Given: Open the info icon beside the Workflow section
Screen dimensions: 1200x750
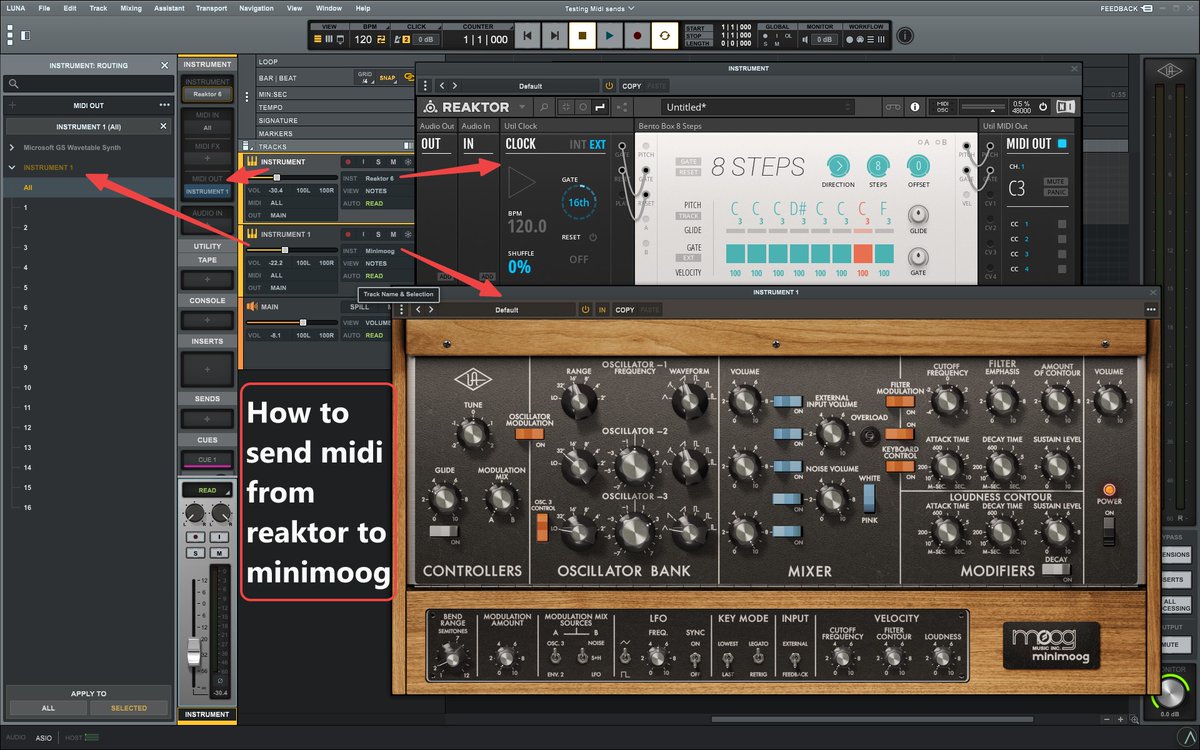Looking at the screenshot, I should pos(905,36).
